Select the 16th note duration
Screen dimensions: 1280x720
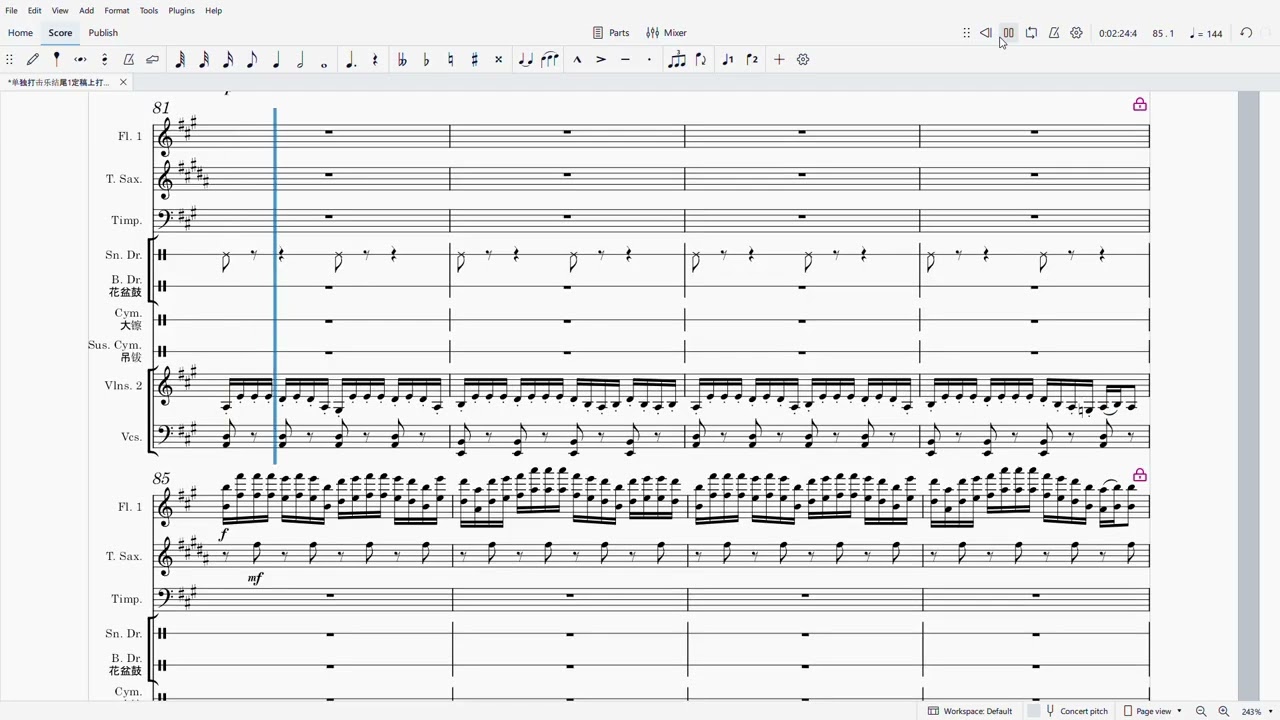(228, 60)
